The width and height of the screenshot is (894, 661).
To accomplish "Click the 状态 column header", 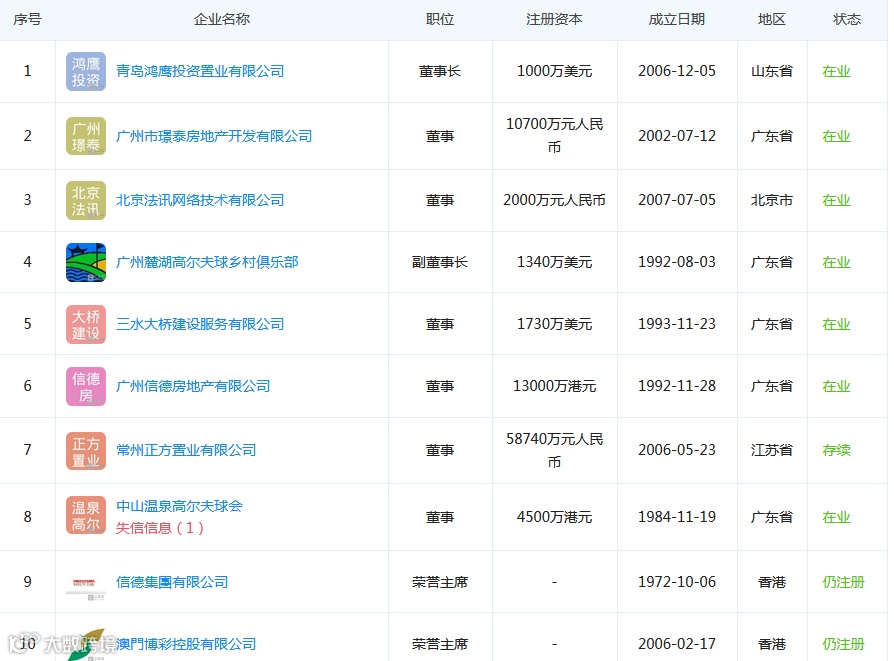I will (x=847, y=19).
